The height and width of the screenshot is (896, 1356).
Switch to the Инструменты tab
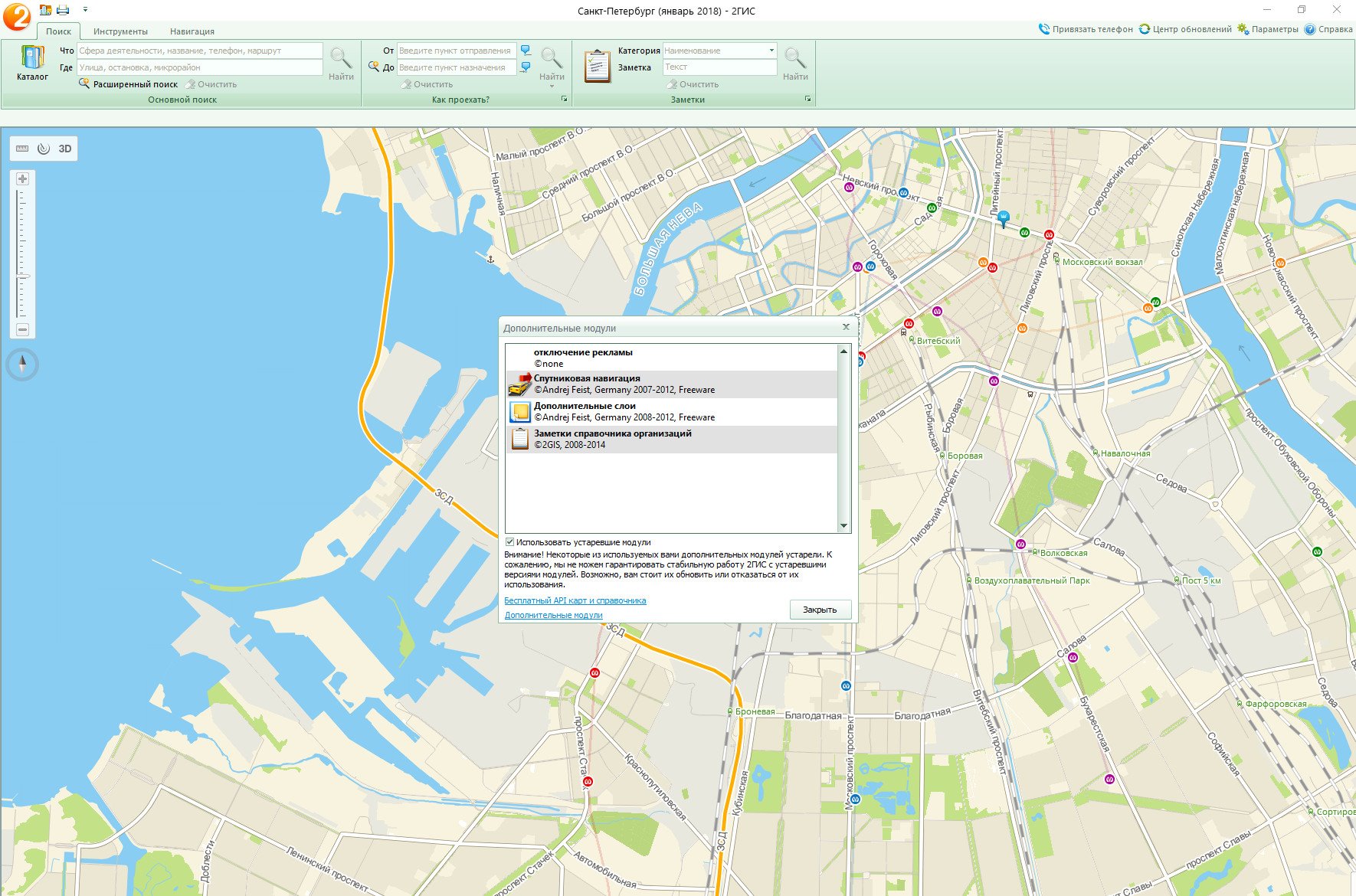(120, 31)
